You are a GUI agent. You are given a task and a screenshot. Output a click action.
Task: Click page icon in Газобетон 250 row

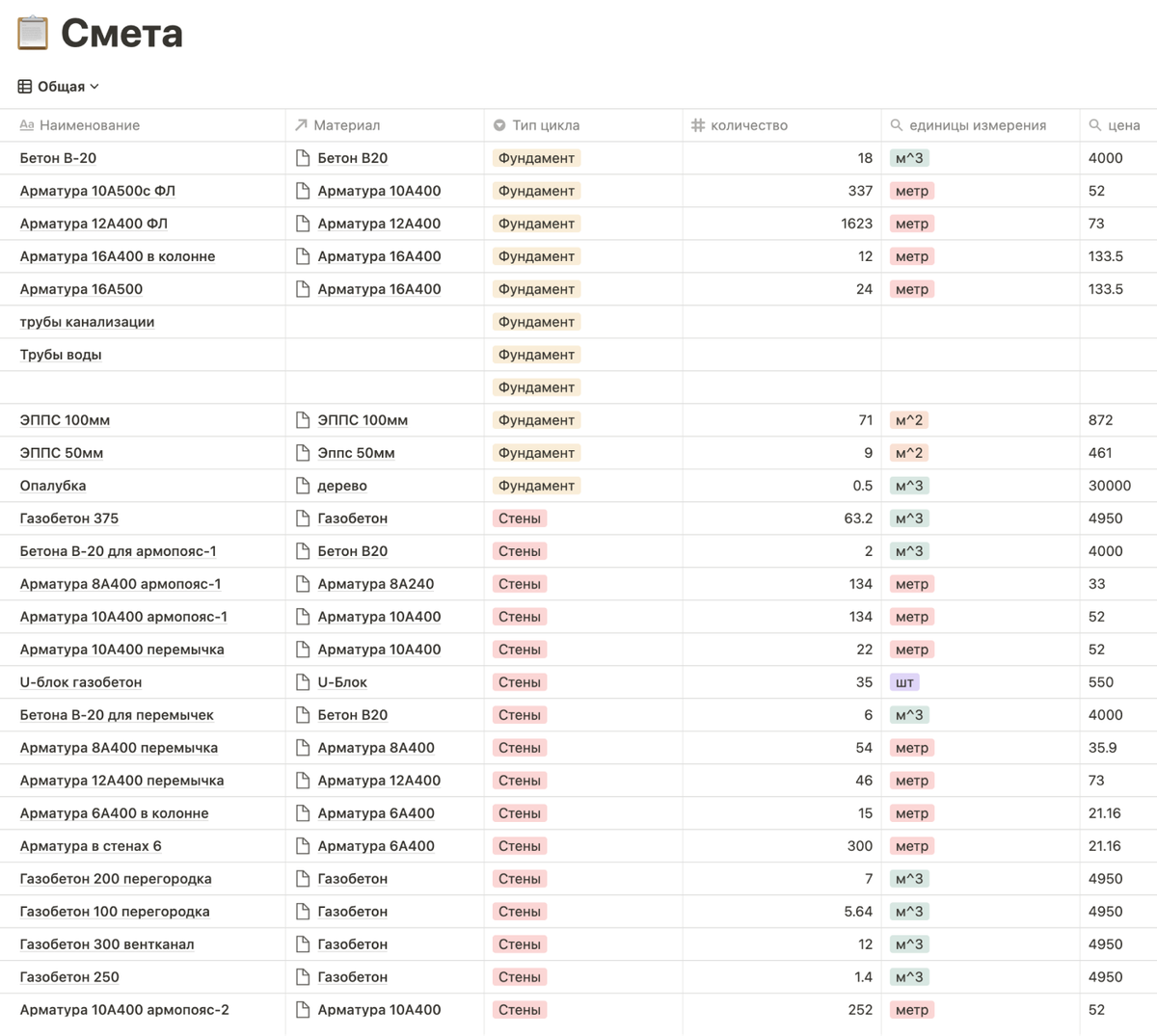click(x=303, y=977)
